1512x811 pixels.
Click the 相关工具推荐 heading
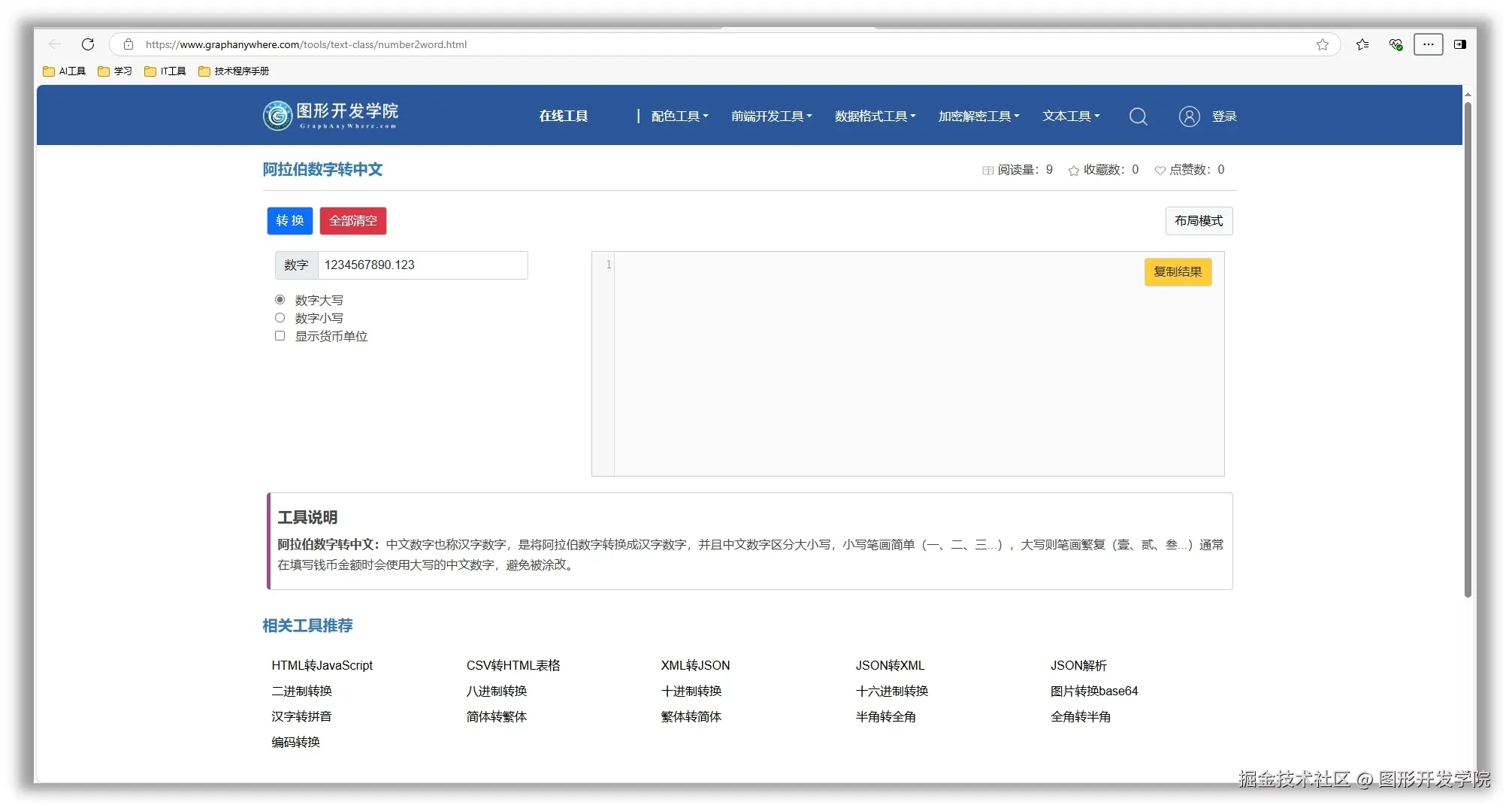[307, 626]
